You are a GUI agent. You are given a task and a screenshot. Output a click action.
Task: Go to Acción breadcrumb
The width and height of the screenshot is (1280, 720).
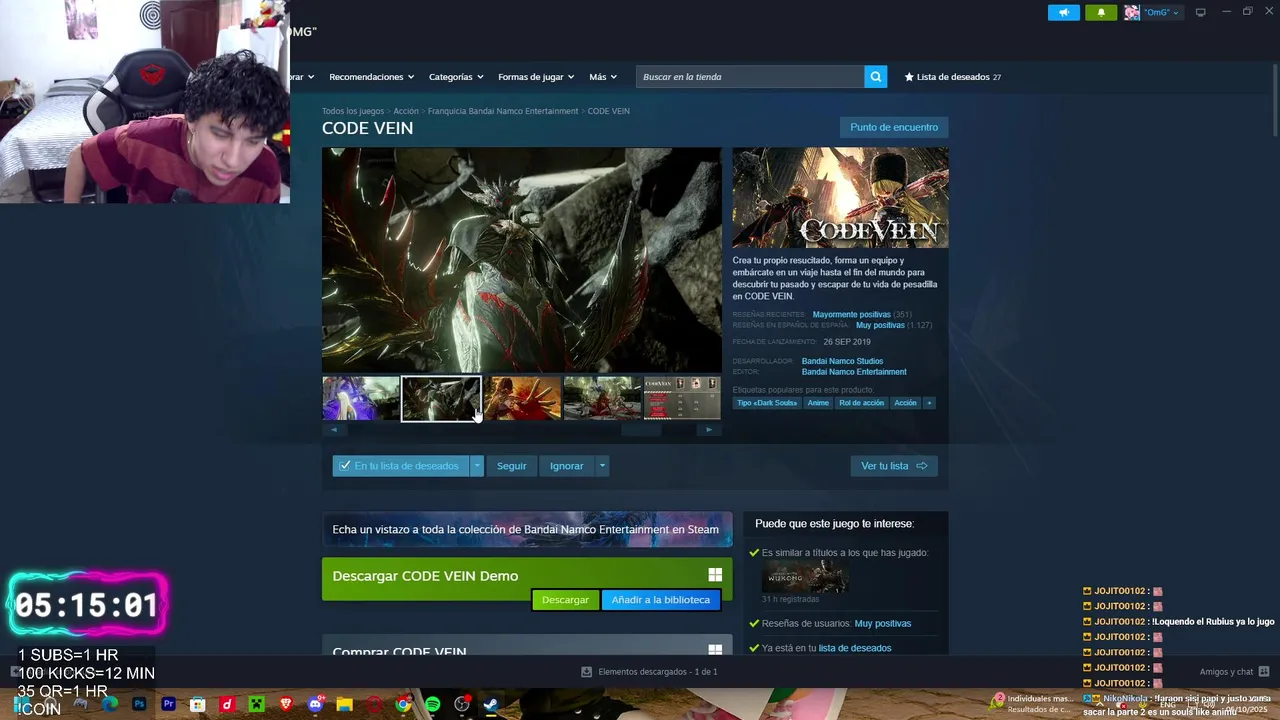(406, 111)
